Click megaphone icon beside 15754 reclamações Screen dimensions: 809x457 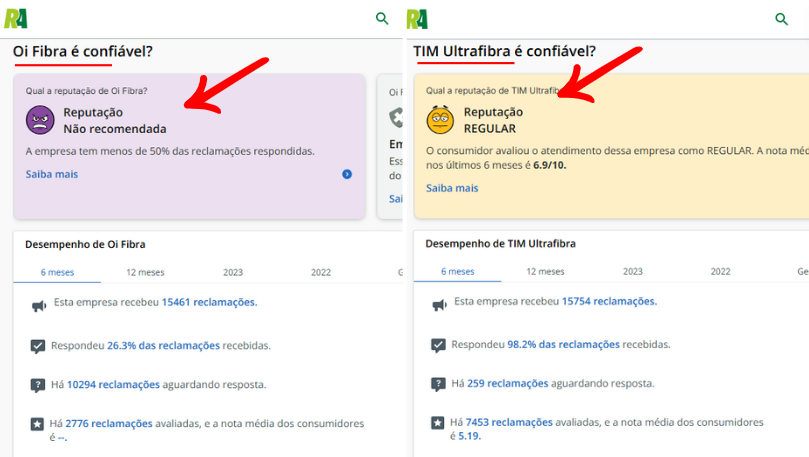(439, 305)
